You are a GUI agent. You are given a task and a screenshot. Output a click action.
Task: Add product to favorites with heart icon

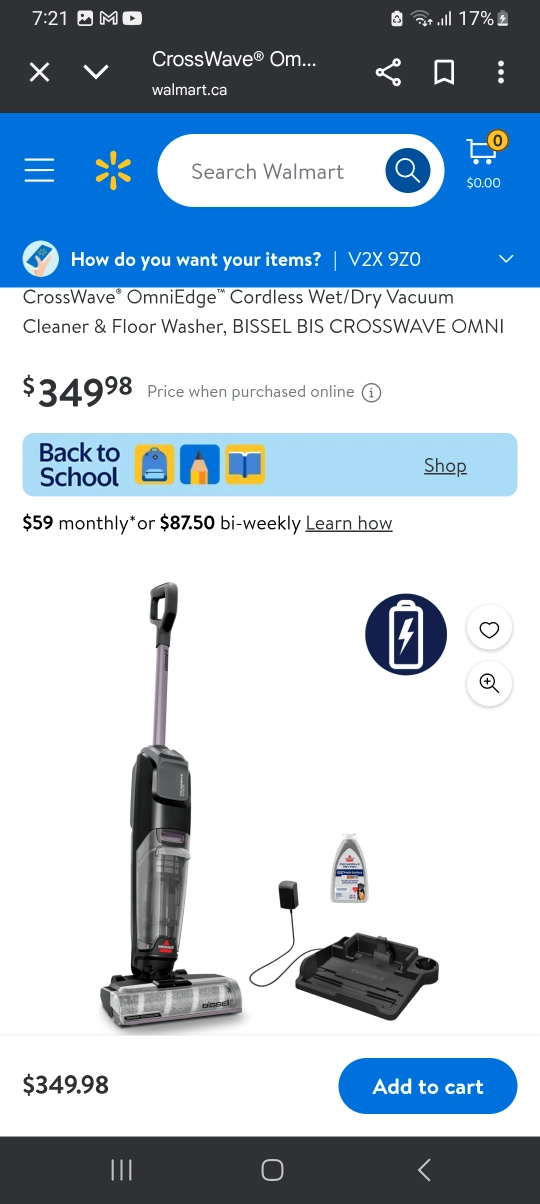click(489, 629)
